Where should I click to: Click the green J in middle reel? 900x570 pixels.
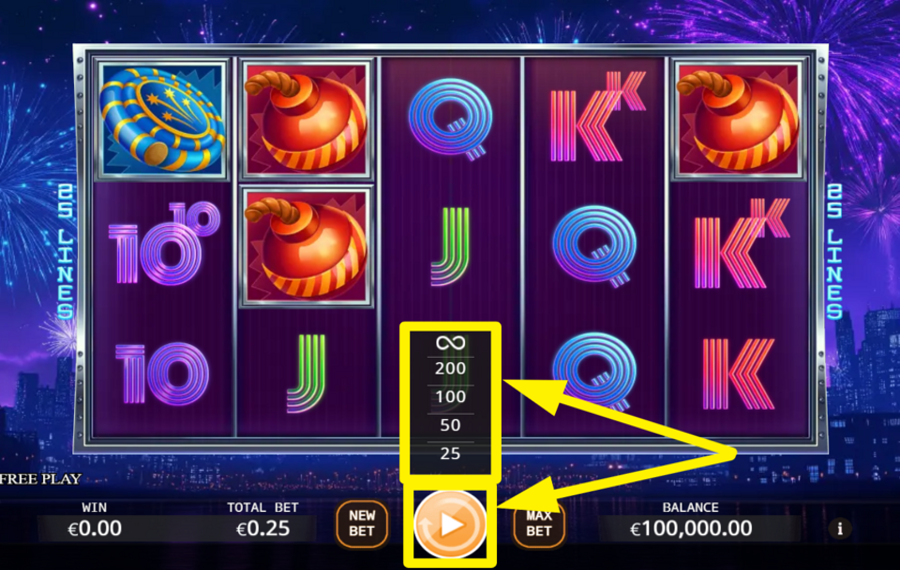(x=451, y=246)
